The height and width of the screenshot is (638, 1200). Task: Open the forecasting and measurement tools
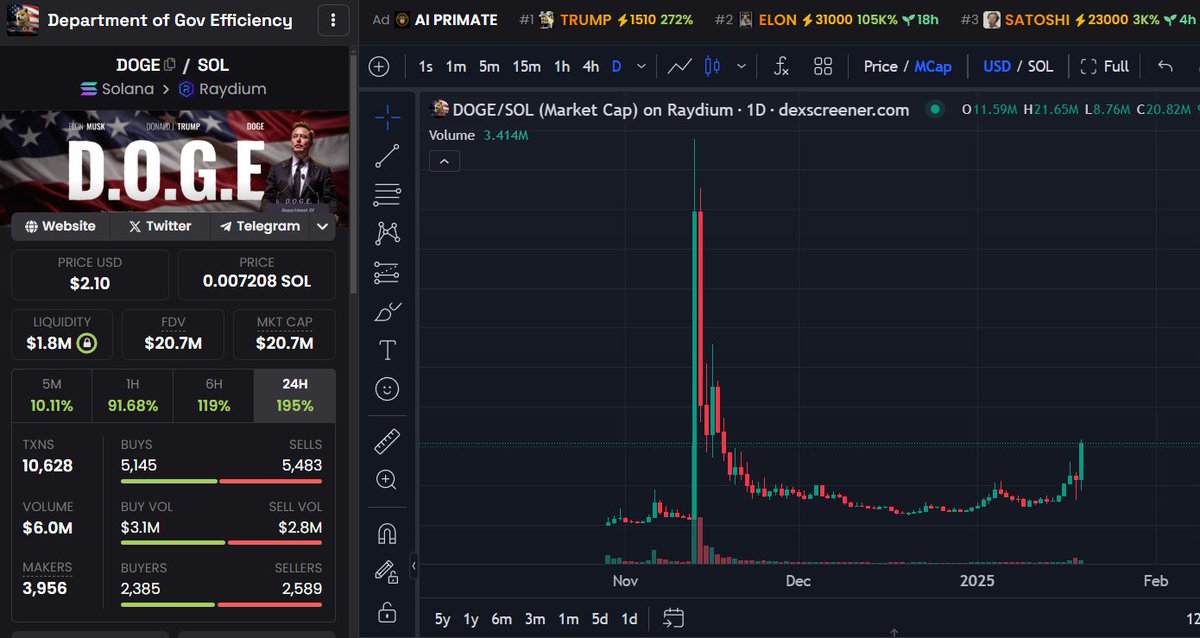(387, 272)
